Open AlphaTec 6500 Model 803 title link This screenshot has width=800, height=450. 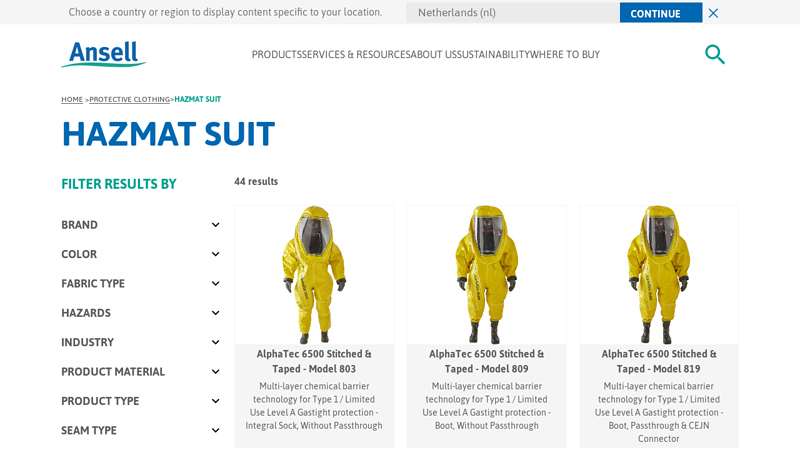click(x=314, y=361)
